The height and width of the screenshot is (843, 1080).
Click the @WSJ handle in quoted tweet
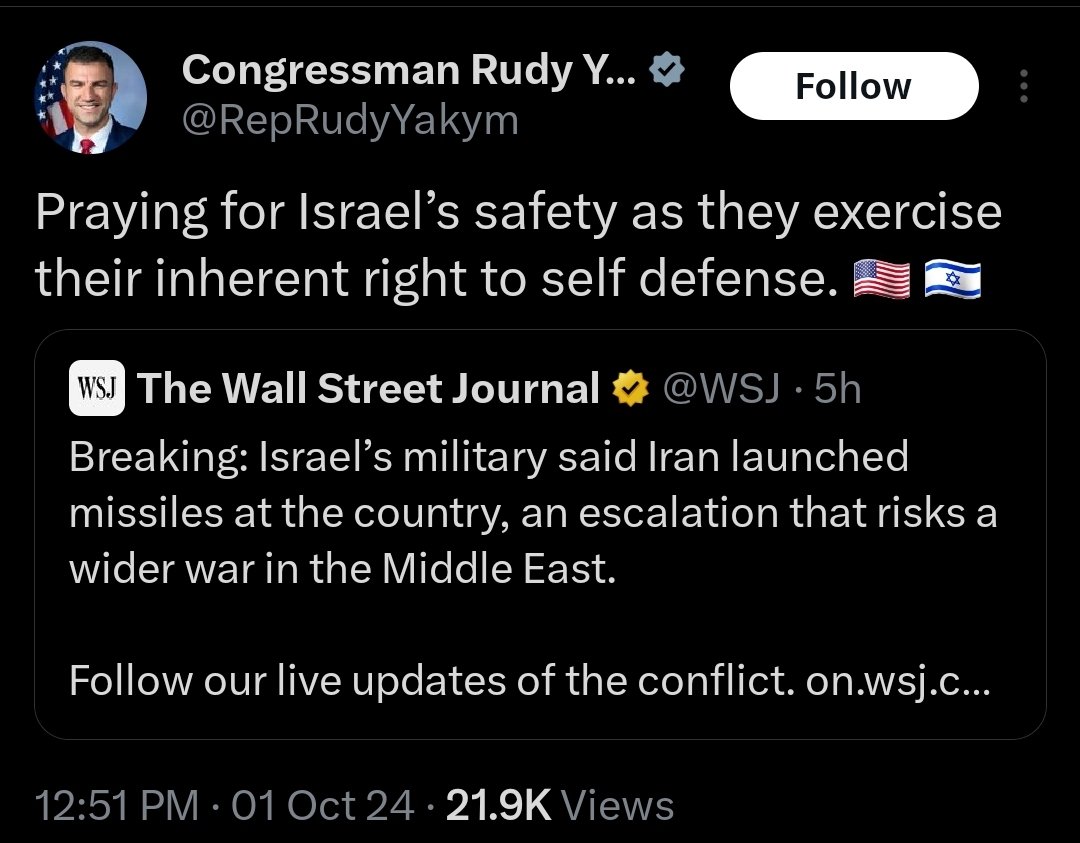[720, 388]
